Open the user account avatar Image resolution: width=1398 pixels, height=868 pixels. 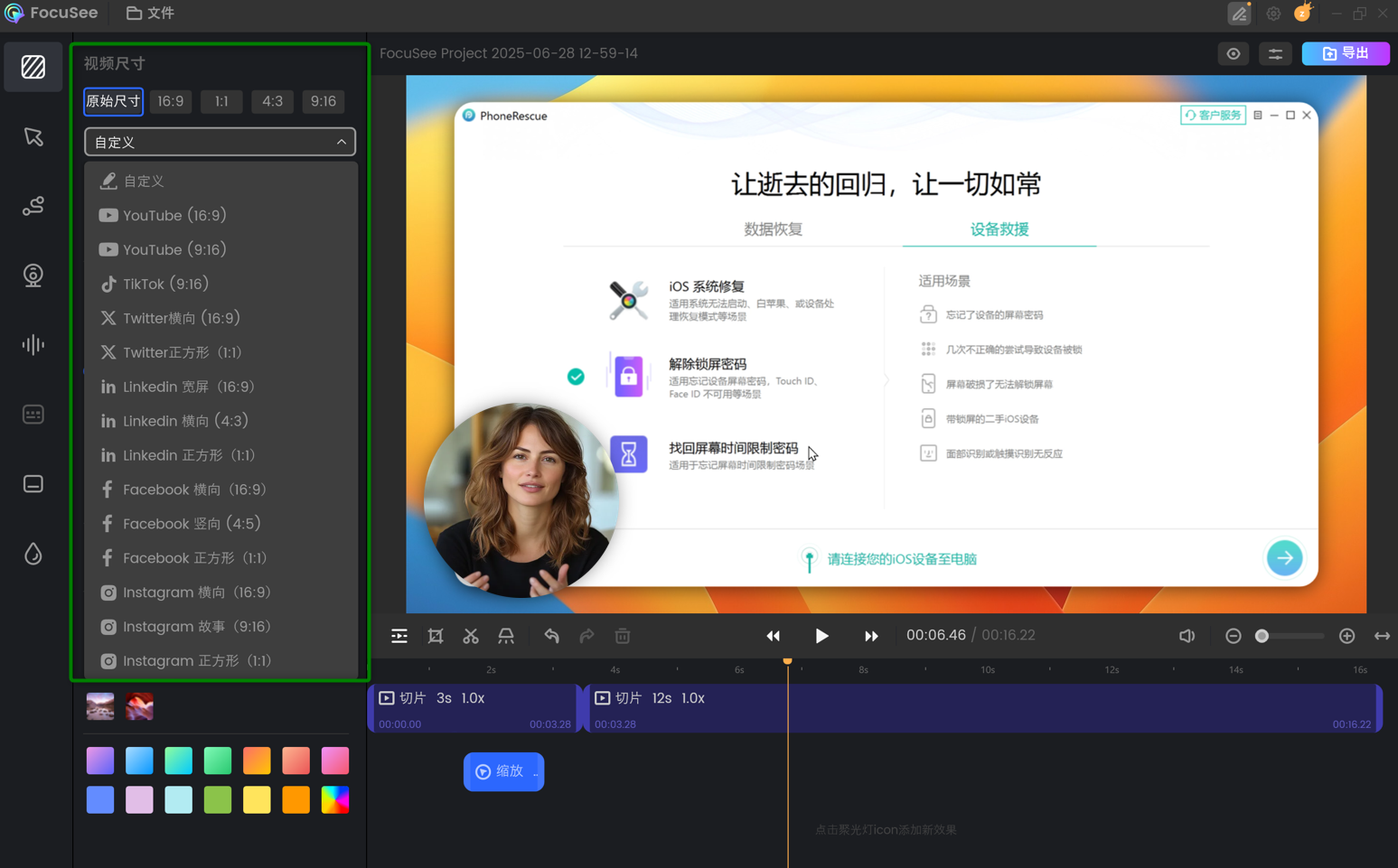(1303, 13)
